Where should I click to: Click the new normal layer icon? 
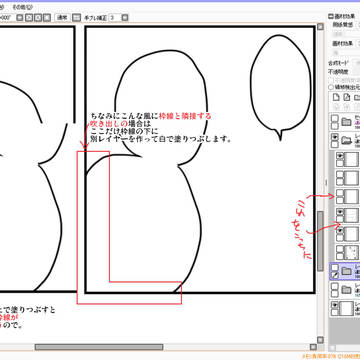click(x=337, y=97)
